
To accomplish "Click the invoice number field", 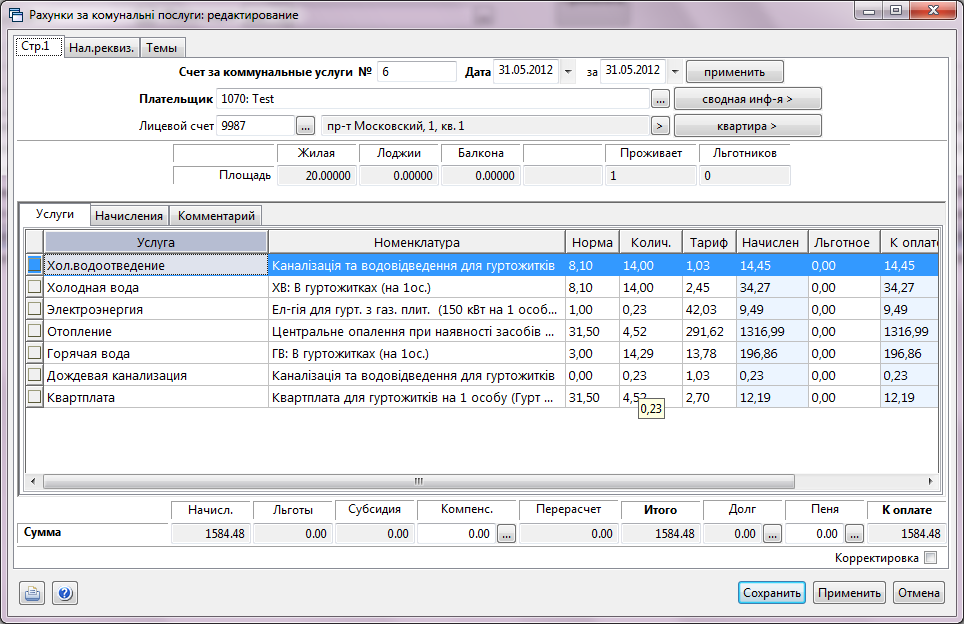I will (x=417, y=72).
